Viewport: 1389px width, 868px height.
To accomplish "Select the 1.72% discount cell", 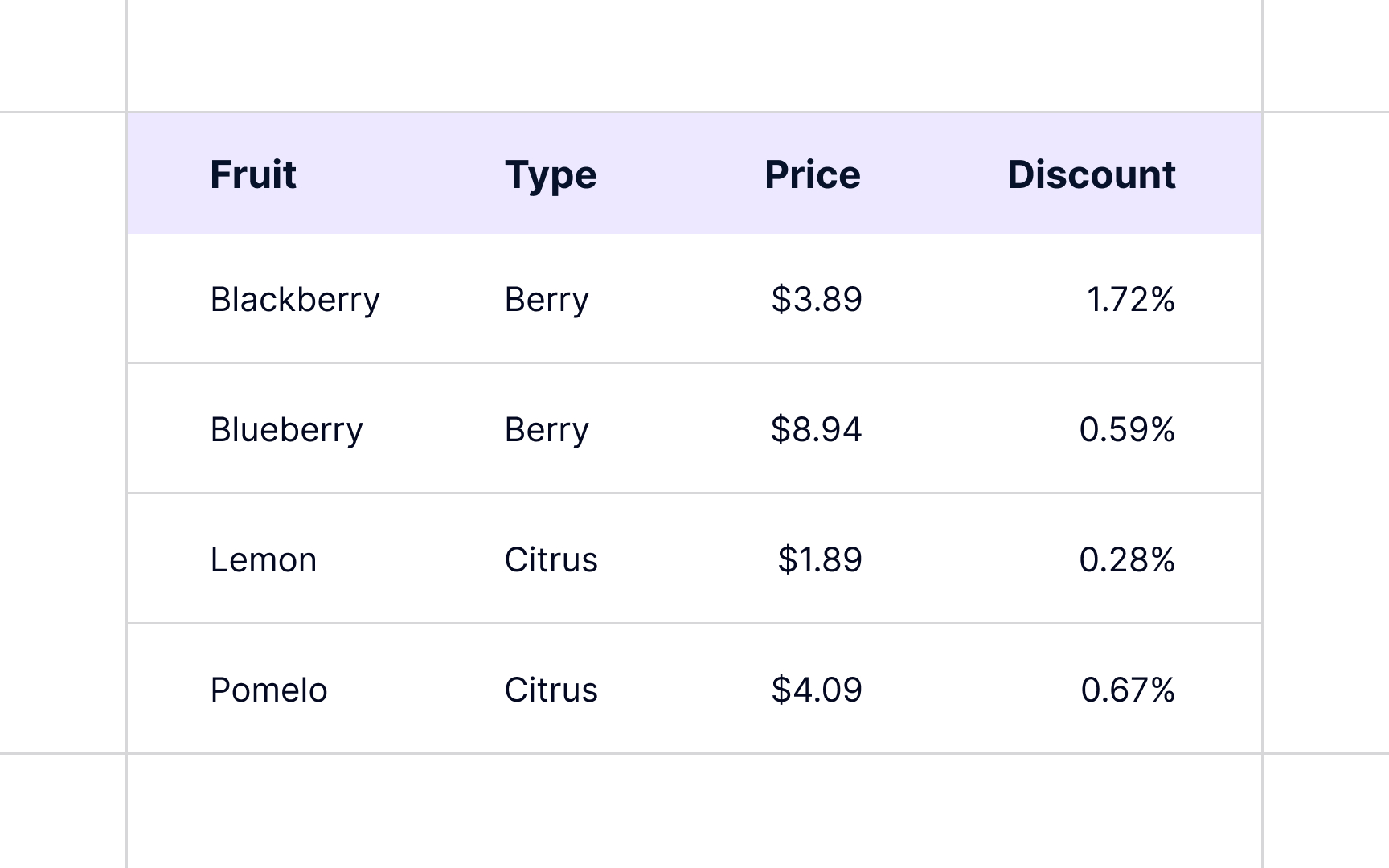I will click(1130, 300).
